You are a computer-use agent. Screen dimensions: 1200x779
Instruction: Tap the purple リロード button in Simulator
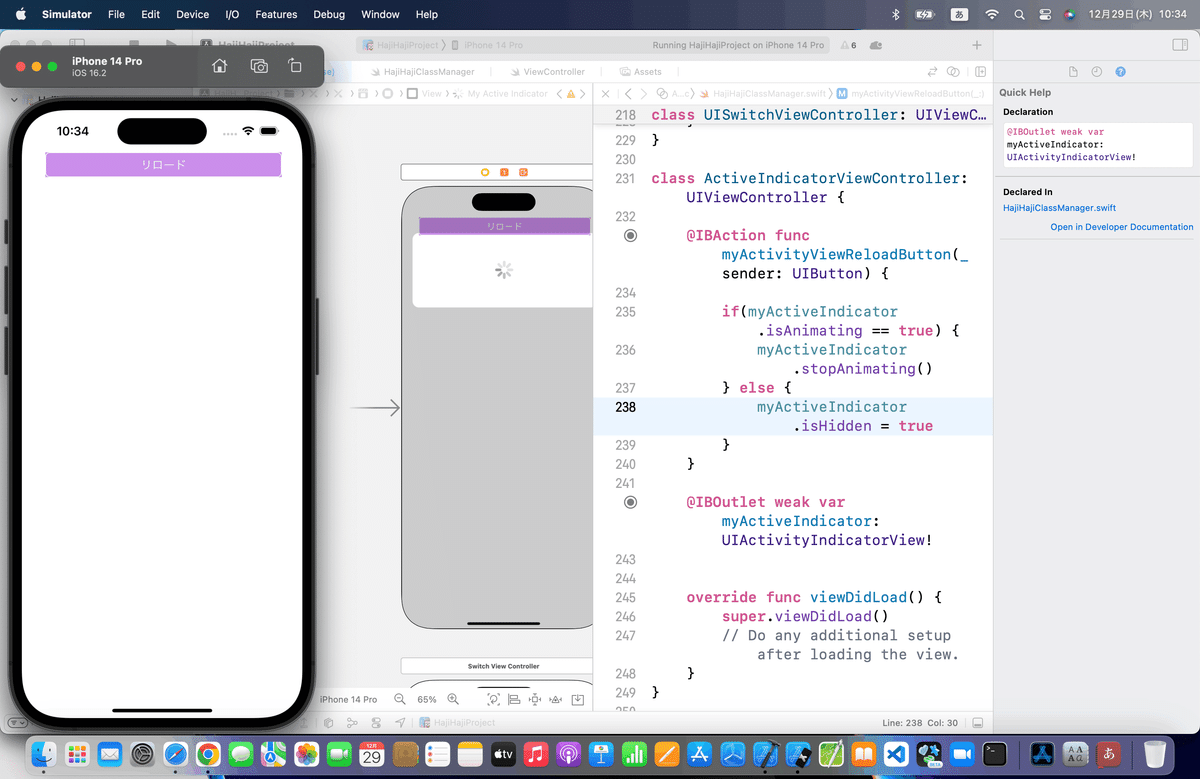[163, 165]
